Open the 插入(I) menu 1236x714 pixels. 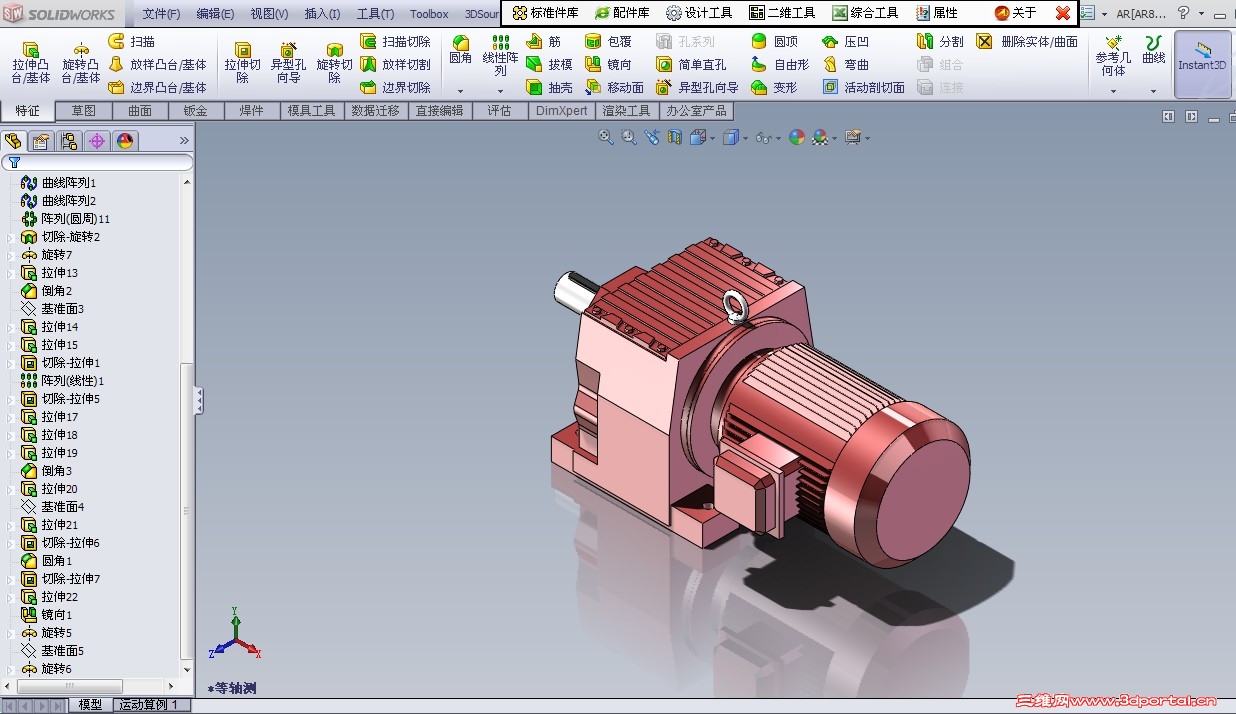(321, 14)
